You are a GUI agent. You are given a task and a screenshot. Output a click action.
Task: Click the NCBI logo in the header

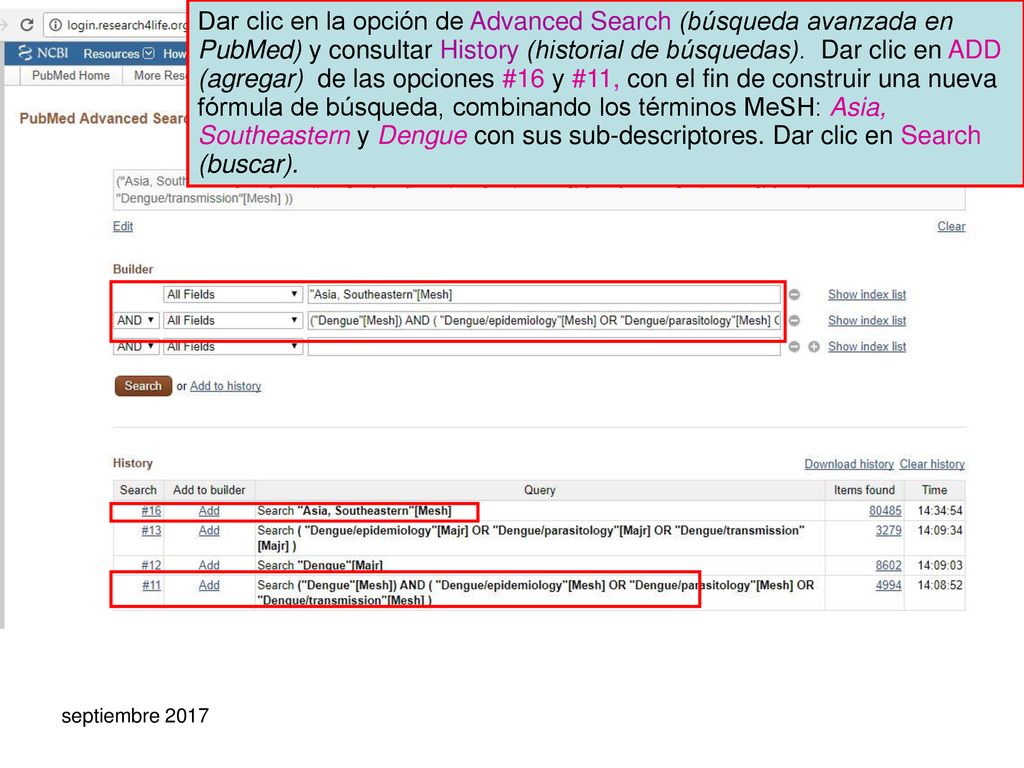[x=43, y=53]
